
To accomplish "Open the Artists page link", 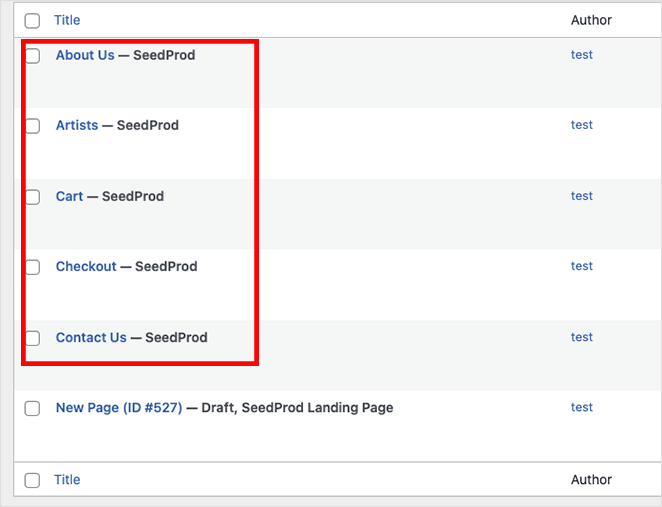I will point(77,125).
